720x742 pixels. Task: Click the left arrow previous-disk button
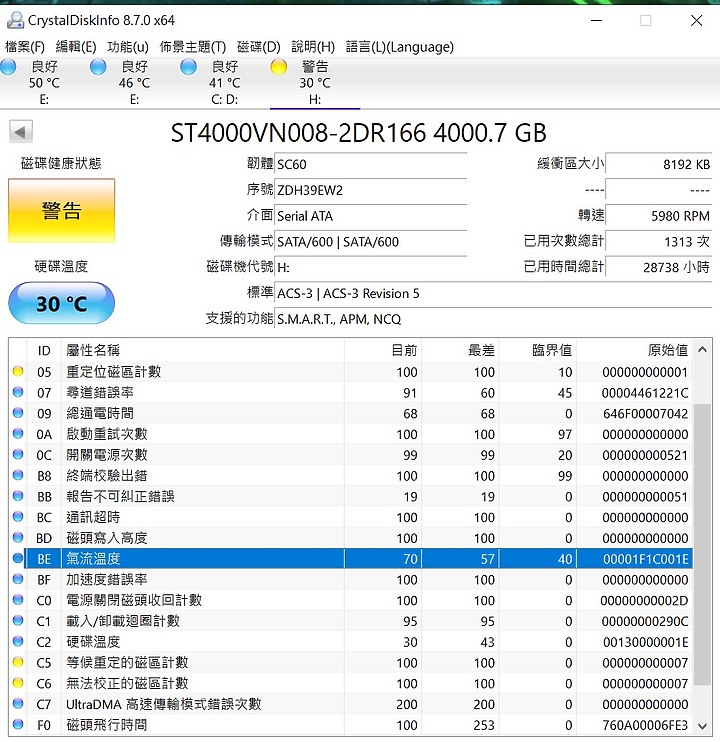tap(21, 132)
